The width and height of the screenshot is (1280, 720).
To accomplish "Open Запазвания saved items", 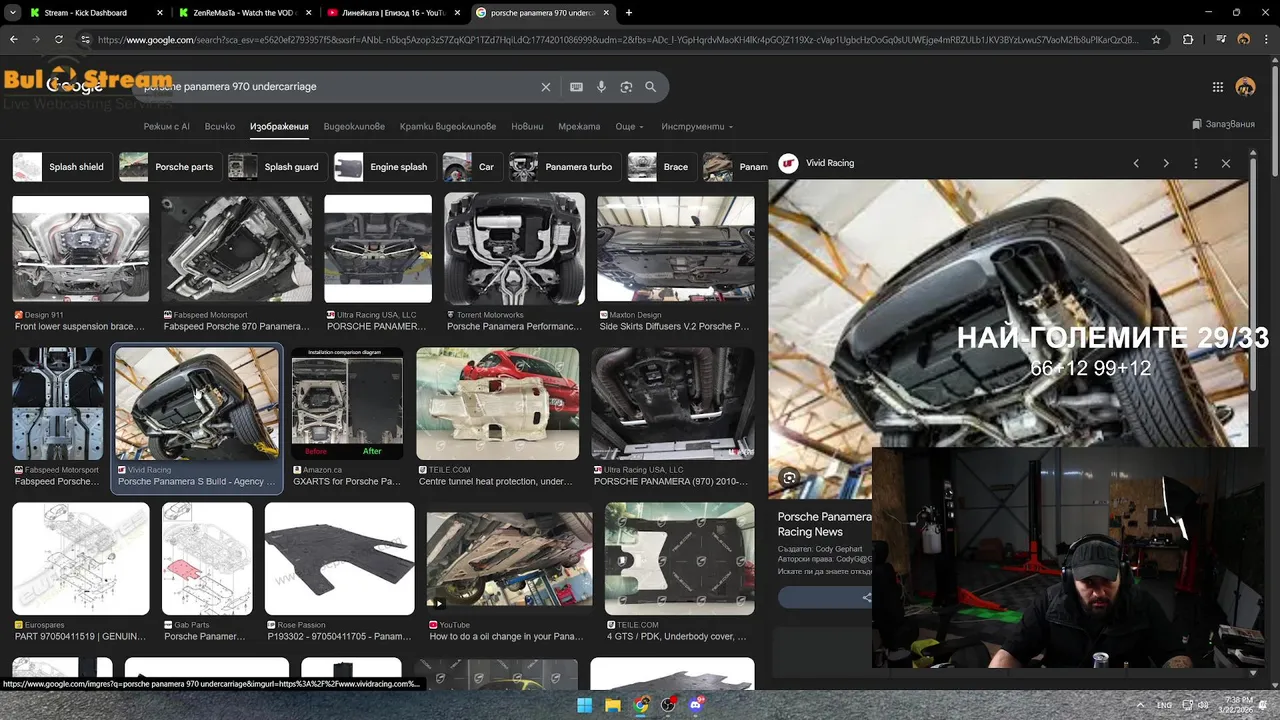I will (x=1223, y=125).
